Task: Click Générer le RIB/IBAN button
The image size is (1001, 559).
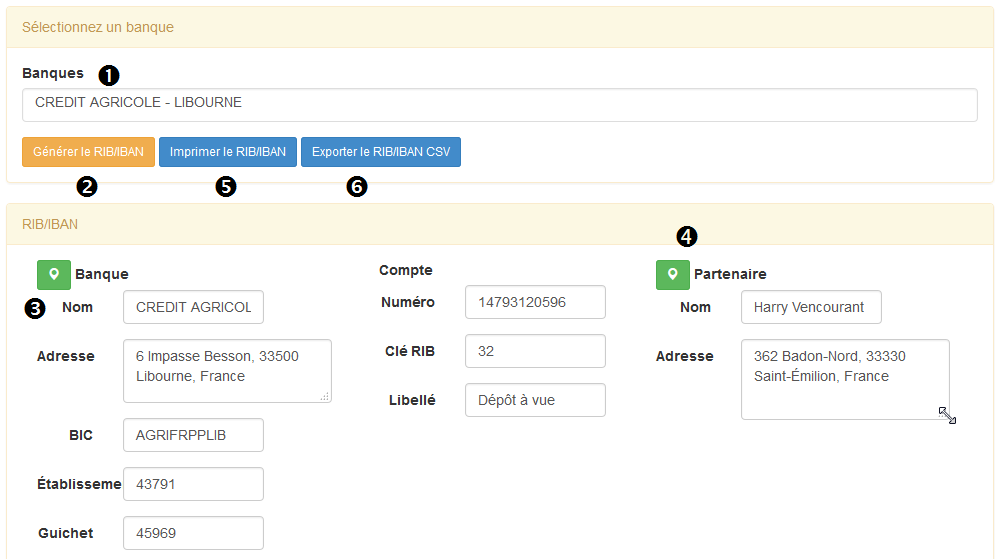Action: coord(88,152)
